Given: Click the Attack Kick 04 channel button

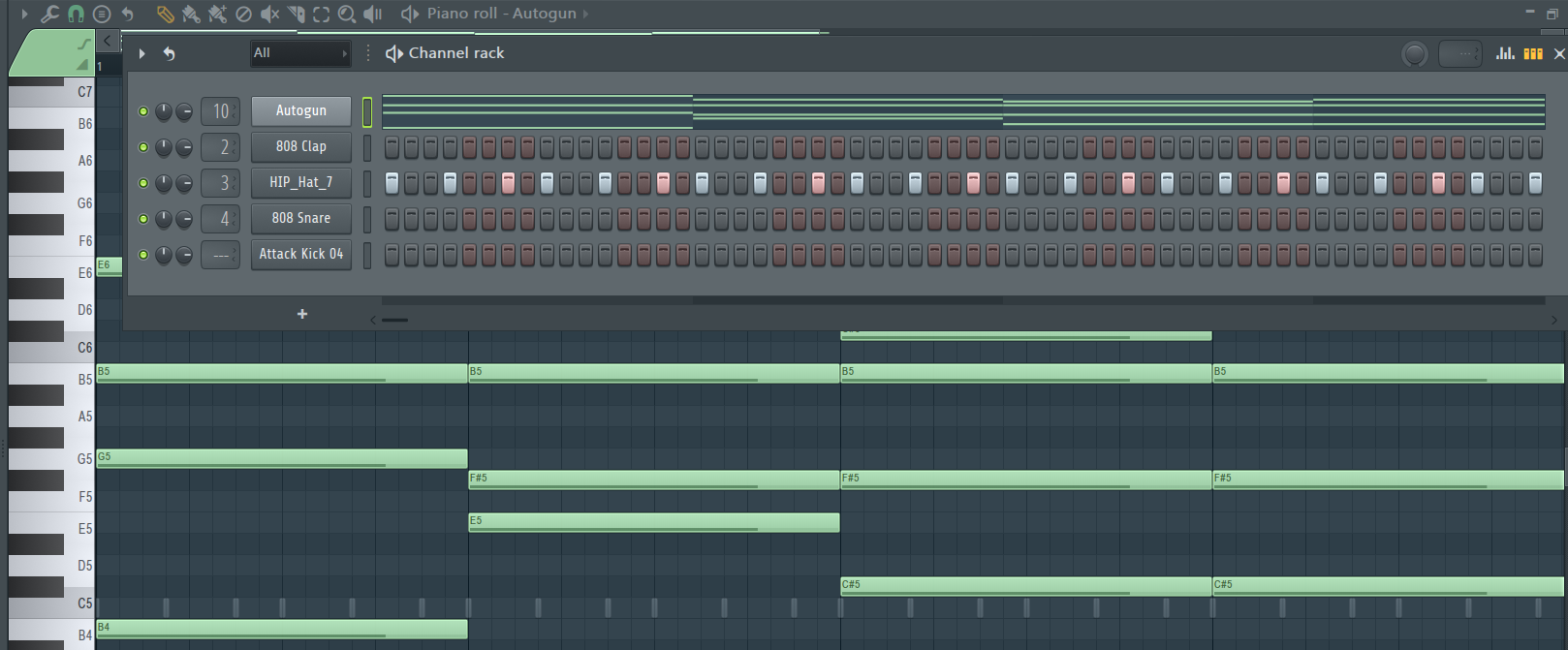Looking at the screenshot, I should pos(301,254).
